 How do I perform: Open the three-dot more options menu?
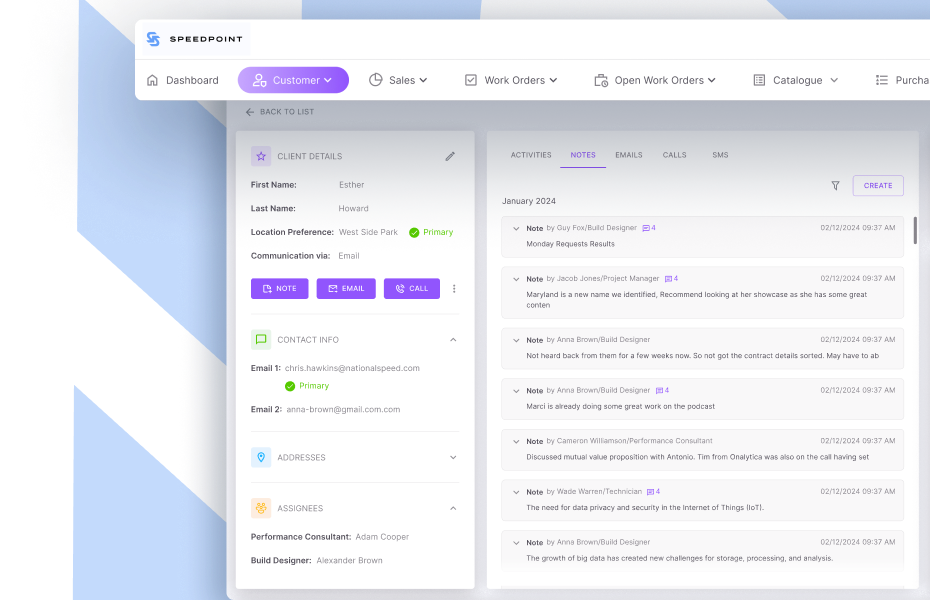(454, 289)
